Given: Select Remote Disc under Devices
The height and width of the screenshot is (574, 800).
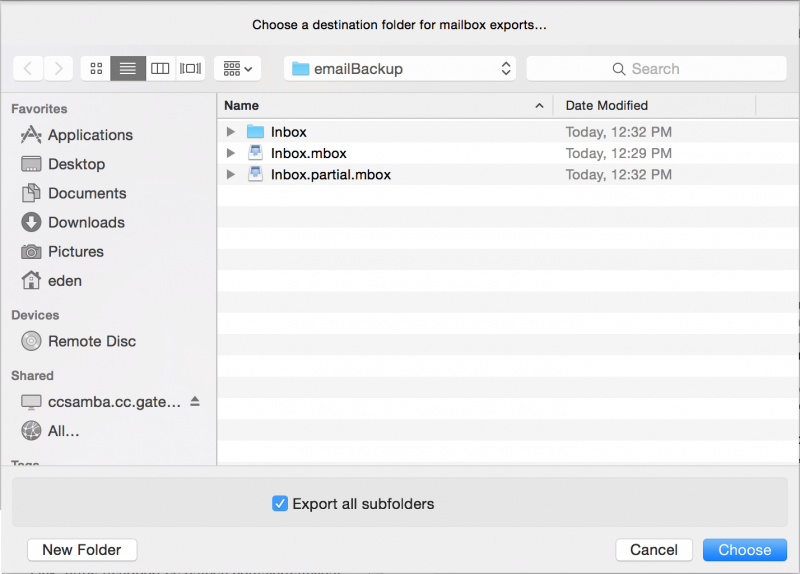Looking at the screenshot, I should pyautogui.click(x=91, y=341).
